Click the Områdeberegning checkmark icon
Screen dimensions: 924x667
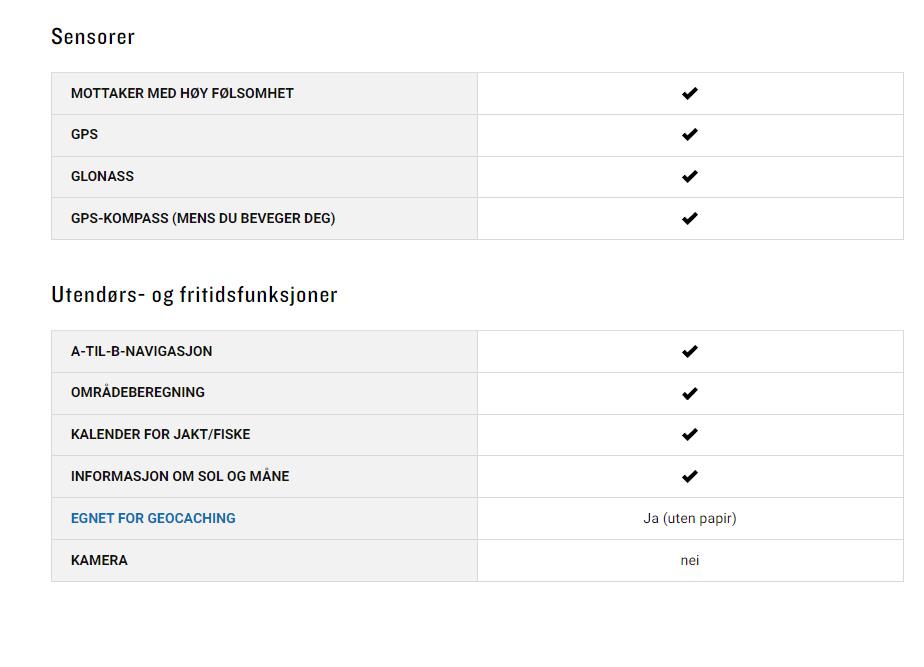pyautogui.click(x=689, y=393)
